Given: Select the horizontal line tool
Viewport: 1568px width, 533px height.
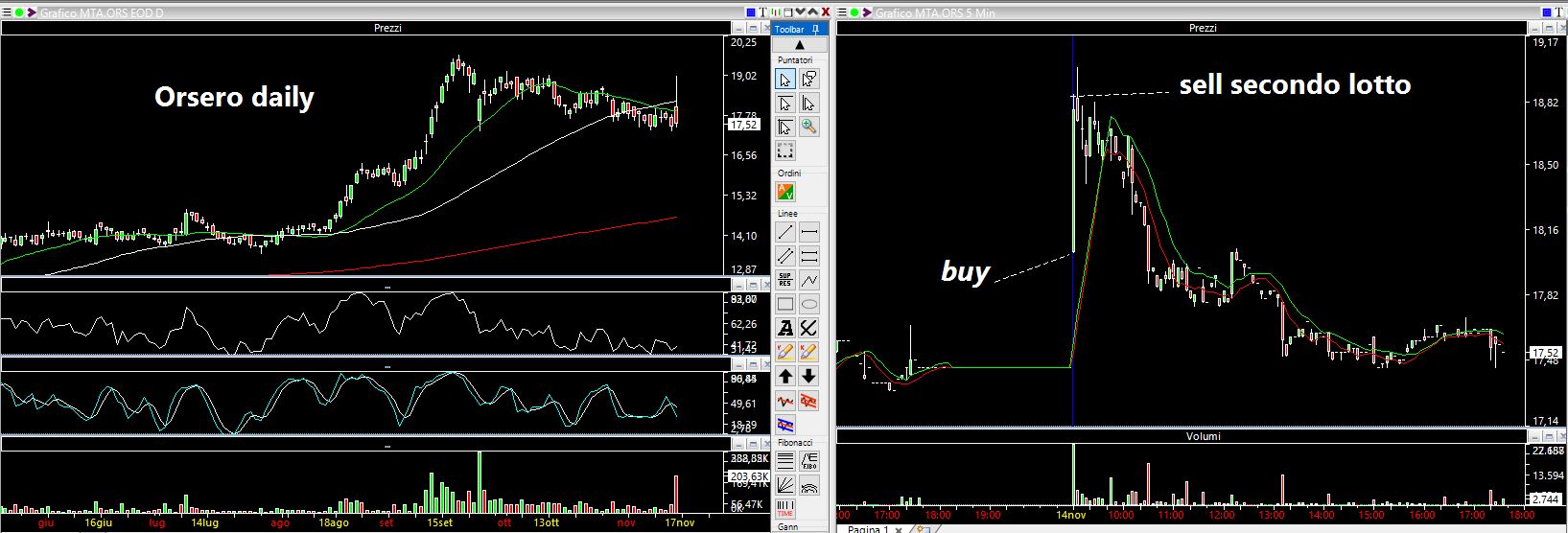Looking at the screenshot, I should coord(809,232).
